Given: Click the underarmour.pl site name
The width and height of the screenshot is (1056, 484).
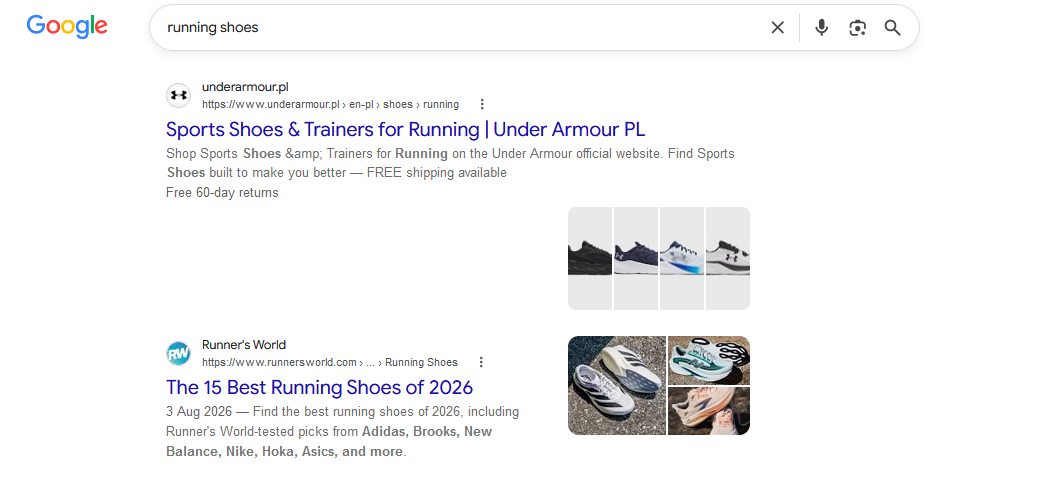Looking at the screenshot, I should point(245,87).
